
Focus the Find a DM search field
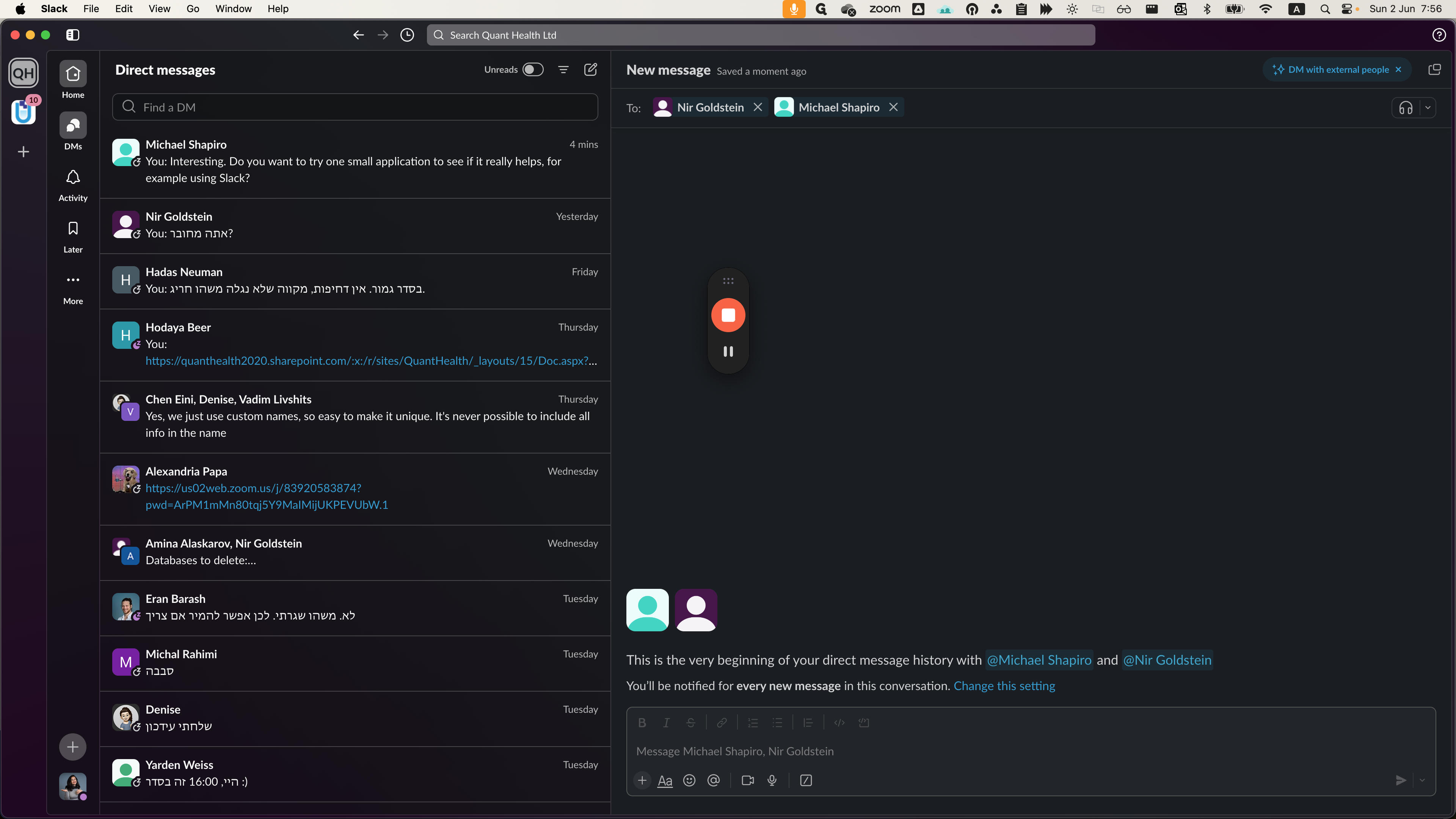pyautogui.click(x=355, y=107)
